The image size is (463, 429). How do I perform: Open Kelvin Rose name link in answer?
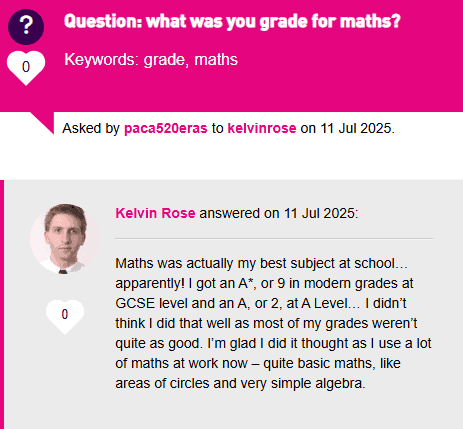click(155, 213)
